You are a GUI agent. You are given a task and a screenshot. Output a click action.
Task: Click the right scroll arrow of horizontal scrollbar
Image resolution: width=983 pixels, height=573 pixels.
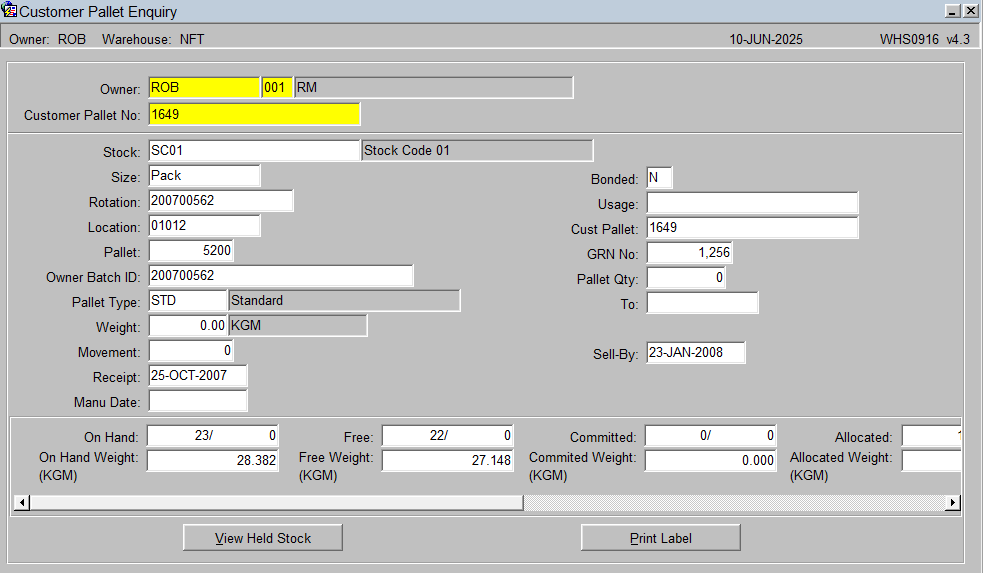[x=952, y=502]
